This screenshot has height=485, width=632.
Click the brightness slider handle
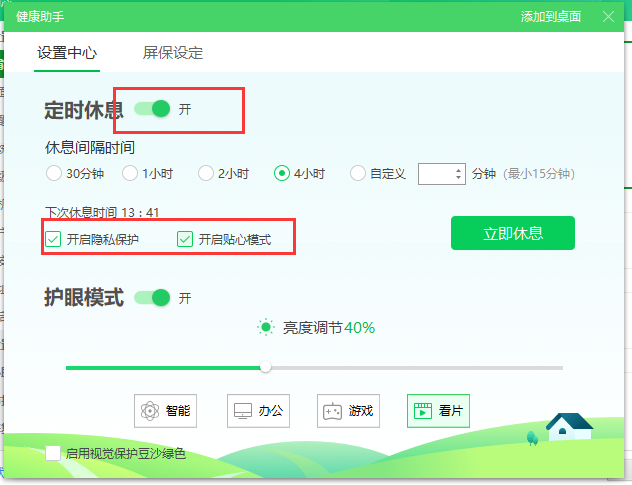point(266,367)
